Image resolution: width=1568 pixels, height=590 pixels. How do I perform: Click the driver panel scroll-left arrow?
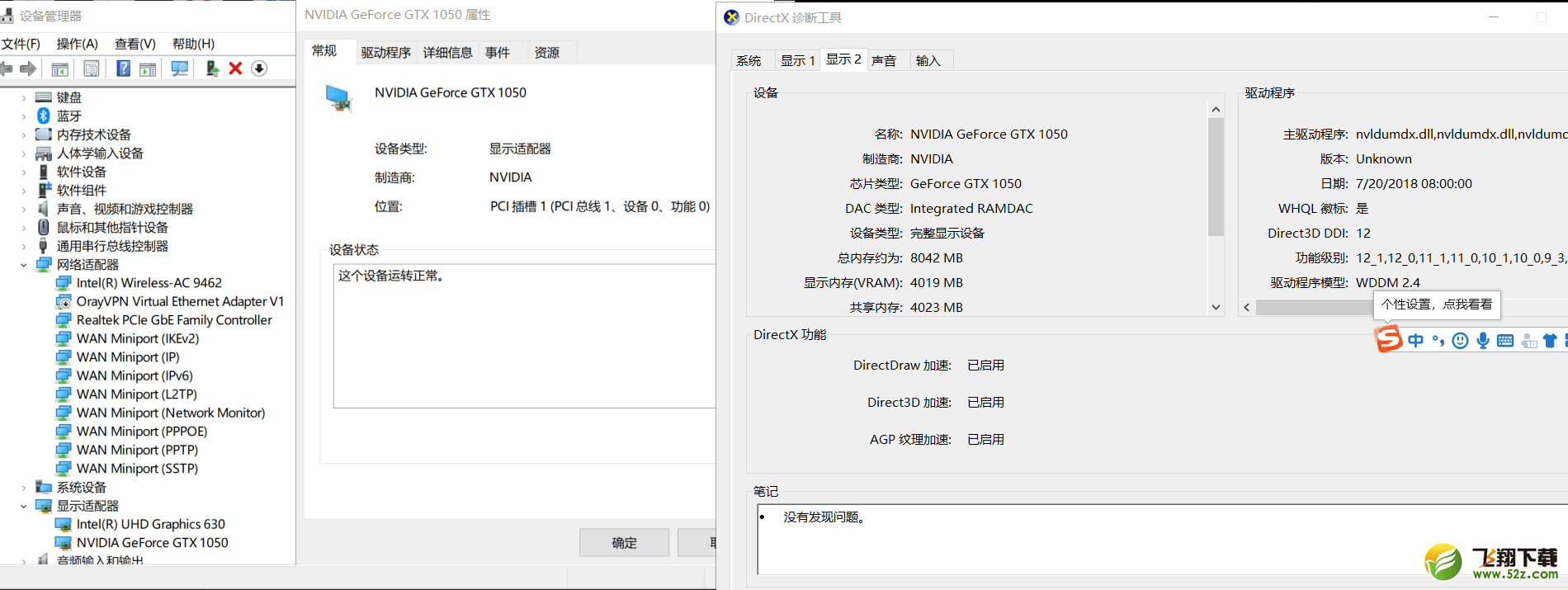click(1247, 307)
